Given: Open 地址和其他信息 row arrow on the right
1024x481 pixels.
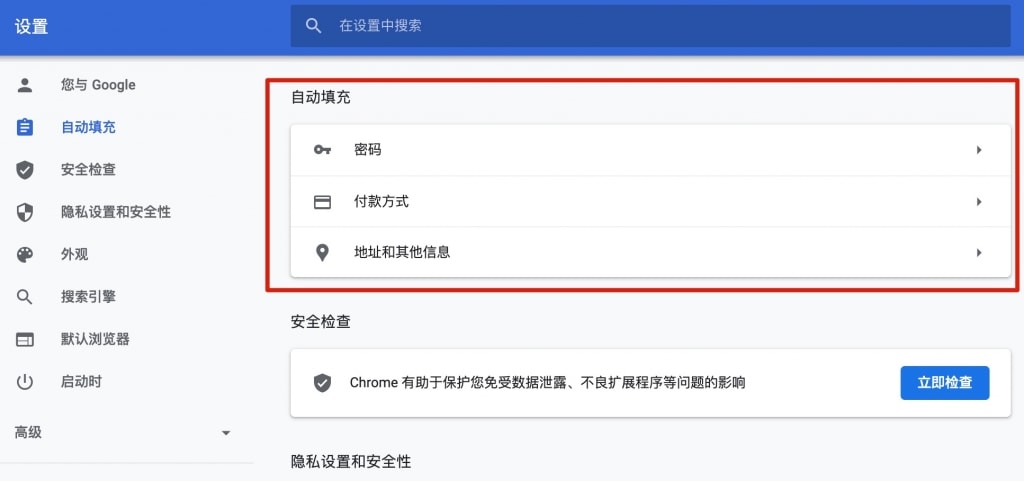Looking at the screenshot, I should pos(979,253).
